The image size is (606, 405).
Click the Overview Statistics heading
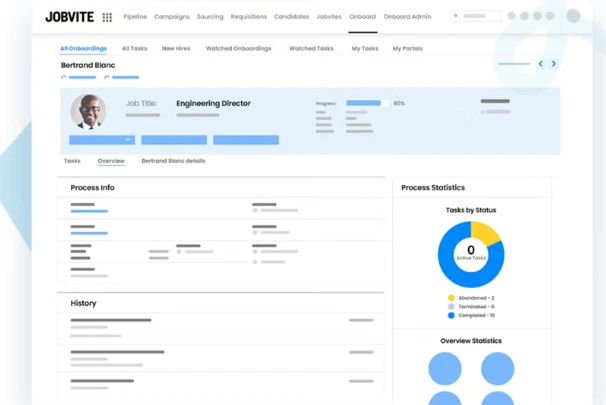pos(471,340)
